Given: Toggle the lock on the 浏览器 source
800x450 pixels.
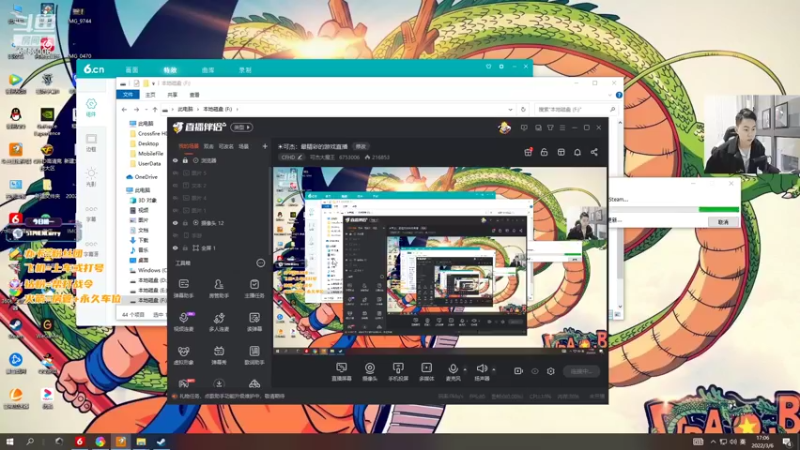Looking at the screenshot, I should coord(185,160).
